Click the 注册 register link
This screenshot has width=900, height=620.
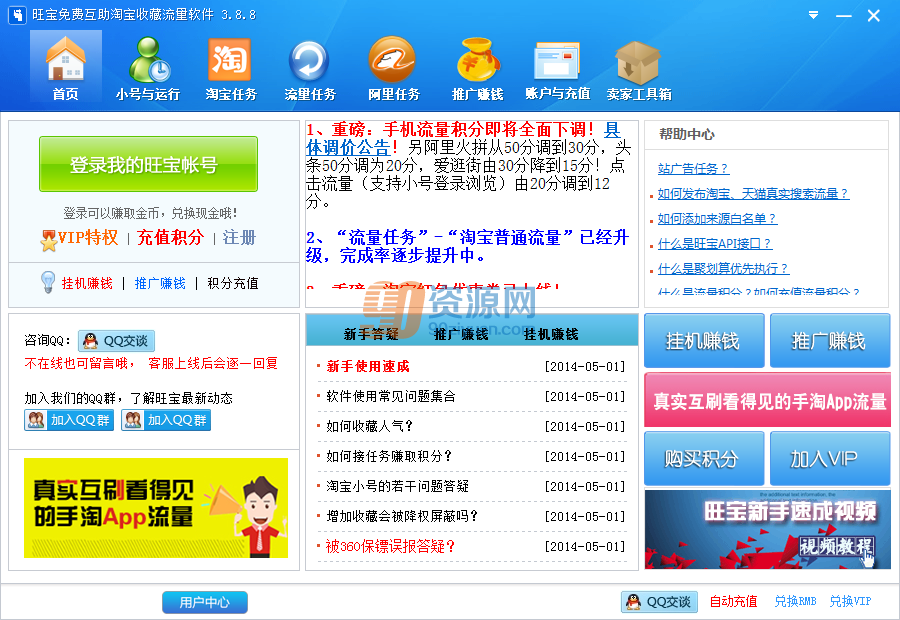[x=239, y=238]
